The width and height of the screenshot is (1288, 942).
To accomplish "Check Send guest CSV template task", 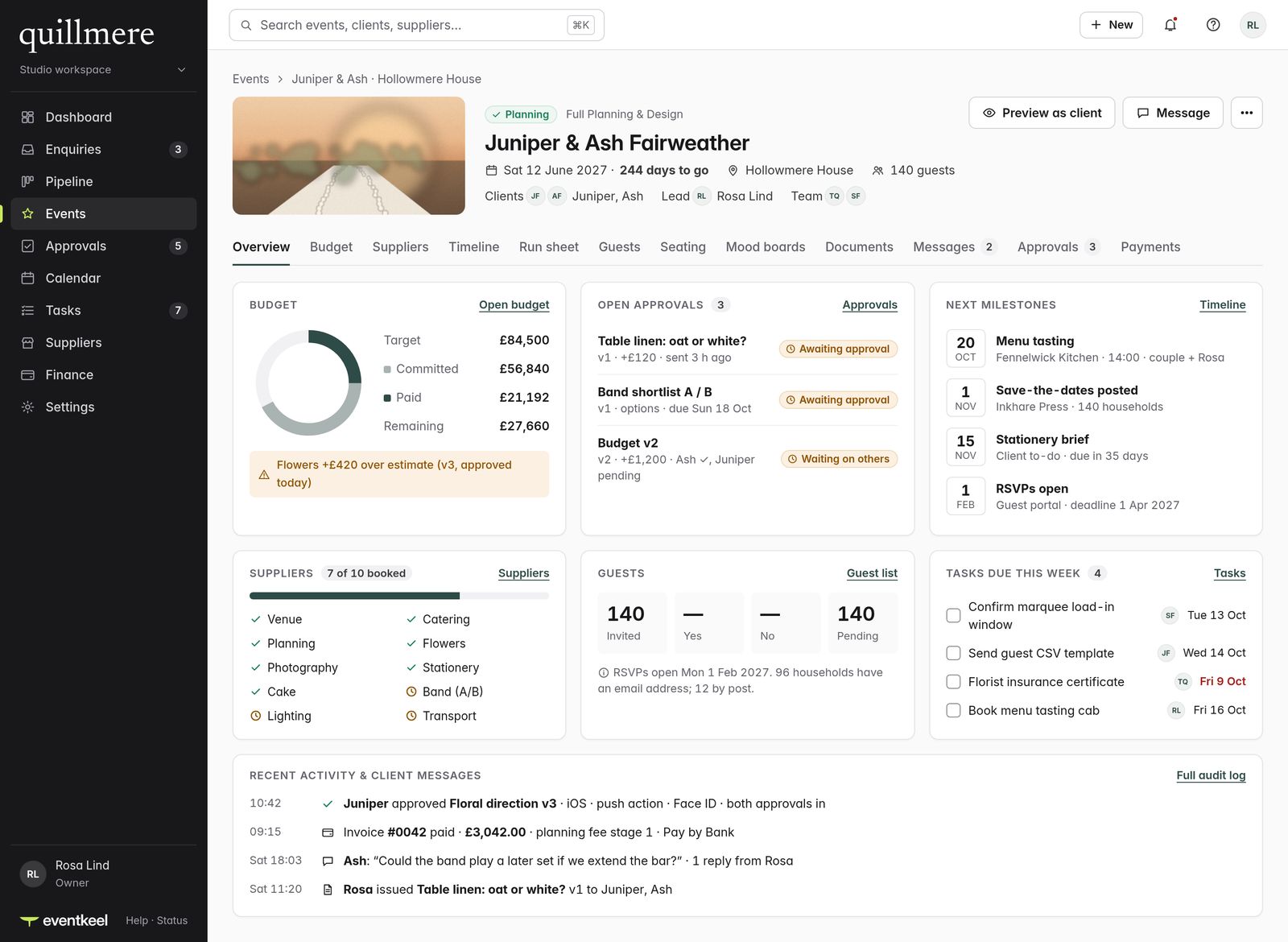I will point(953,653).
